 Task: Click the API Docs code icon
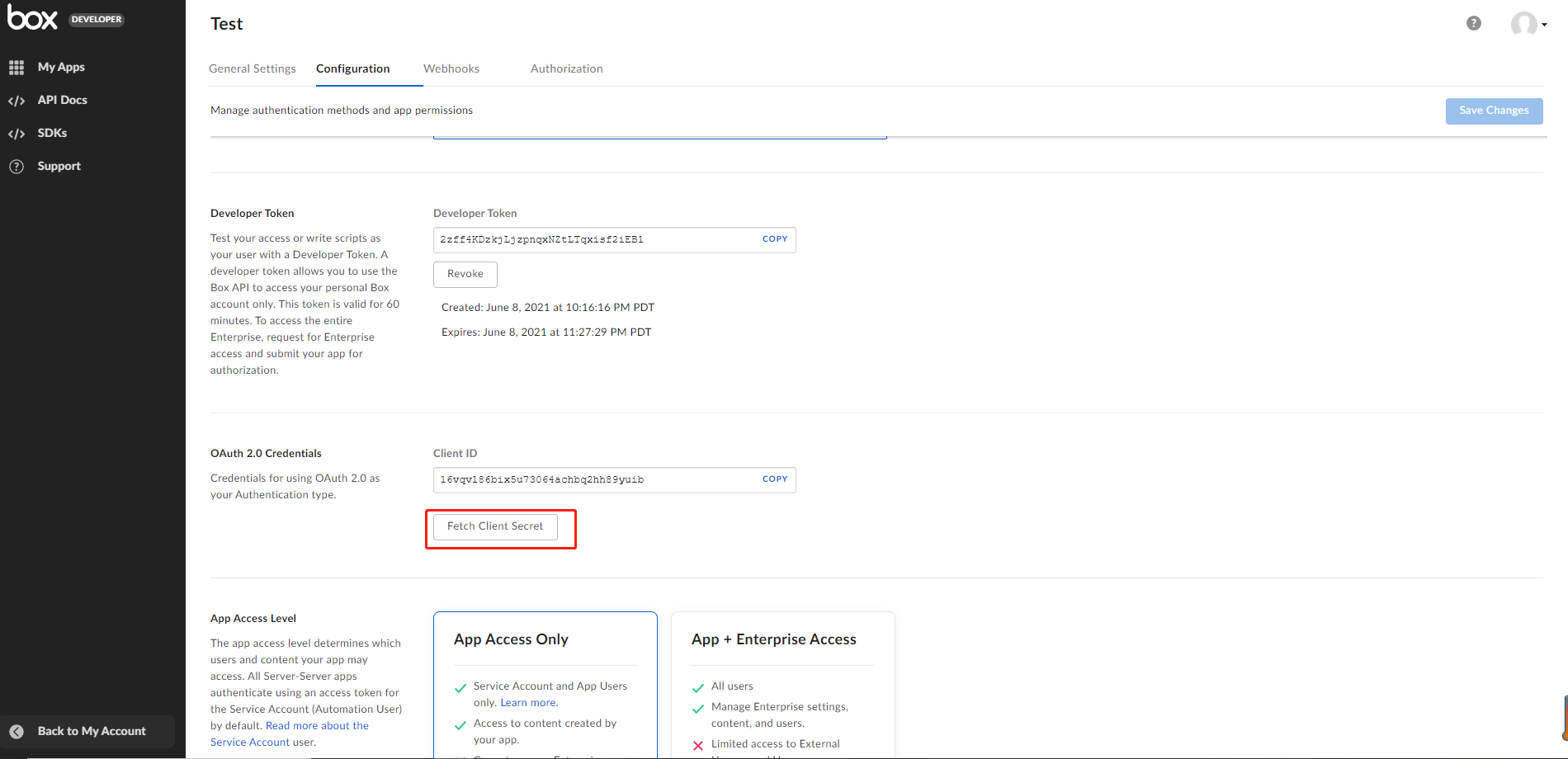pyautogui.click(x=17, y=101)
